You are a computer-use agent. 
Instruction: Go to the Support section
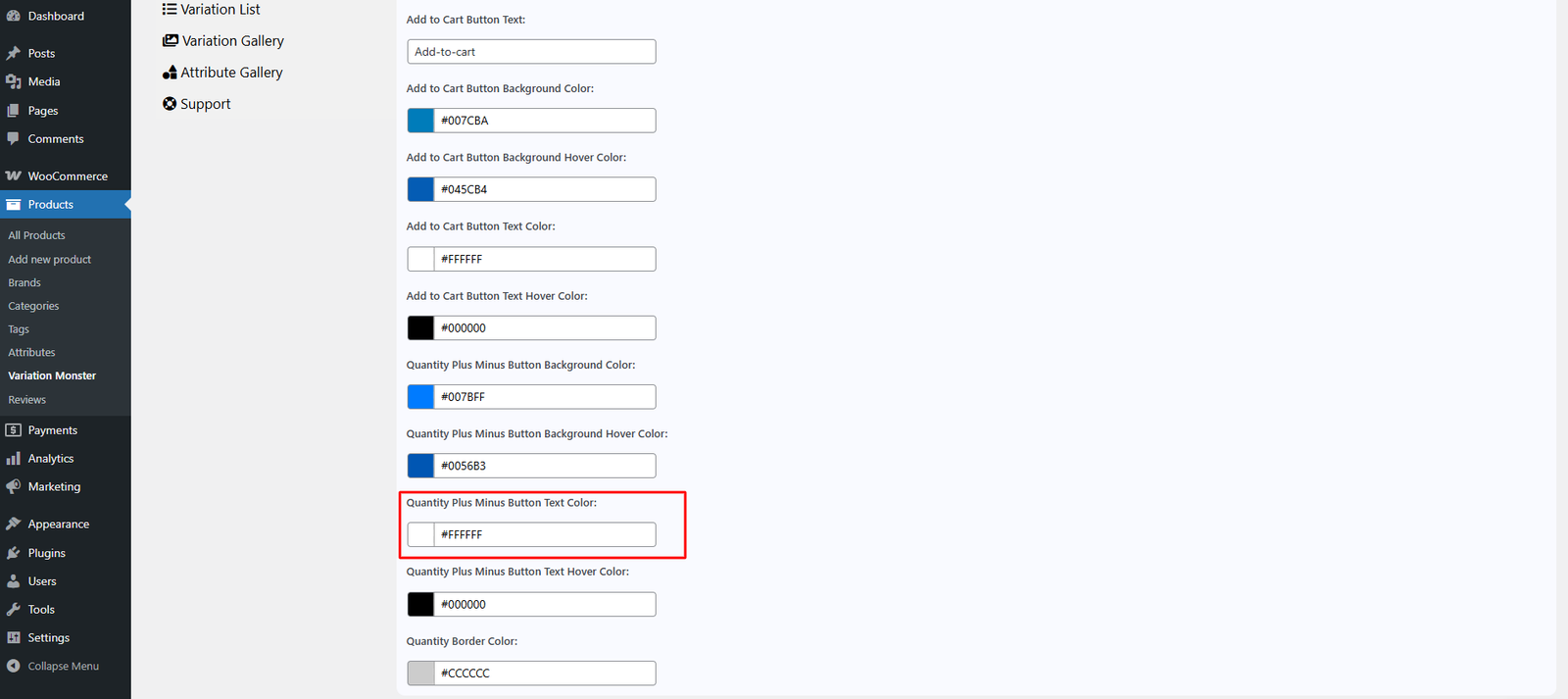tap(197, 104)
